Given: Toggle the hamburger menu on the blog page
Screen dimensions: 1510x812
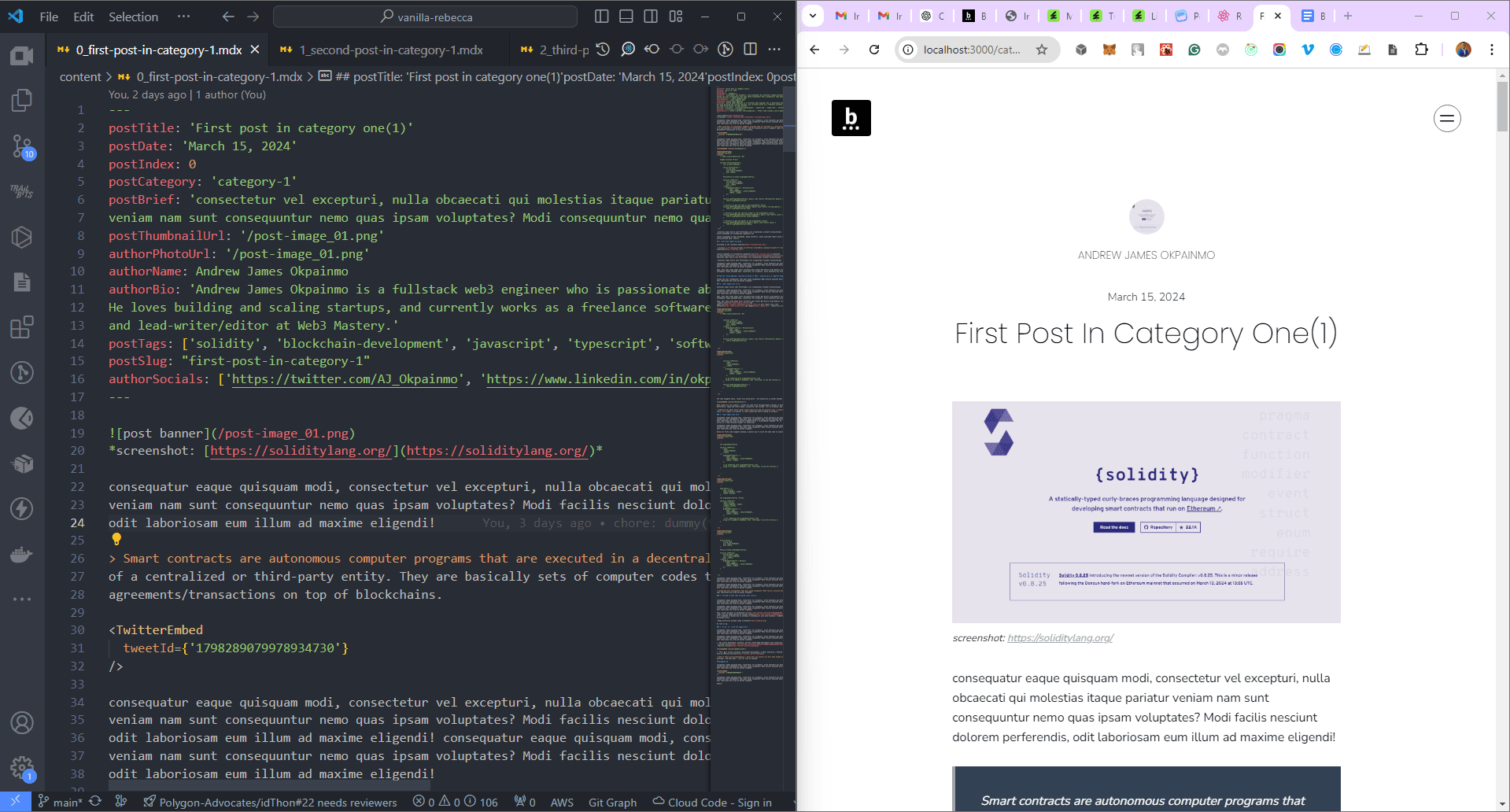Looking at the screenshot, I should coord(1447,119).
